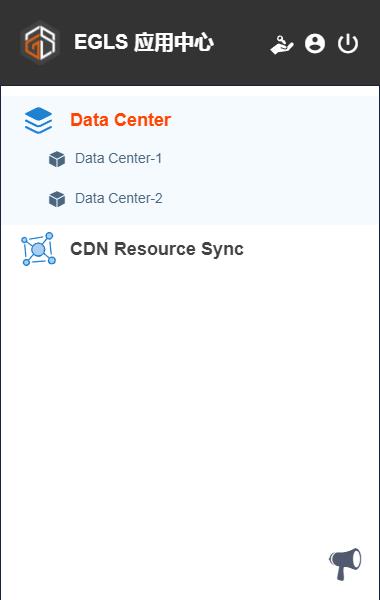Select Data Center-1 entry
Screen dimensions: 380x600
pos(119,158)
